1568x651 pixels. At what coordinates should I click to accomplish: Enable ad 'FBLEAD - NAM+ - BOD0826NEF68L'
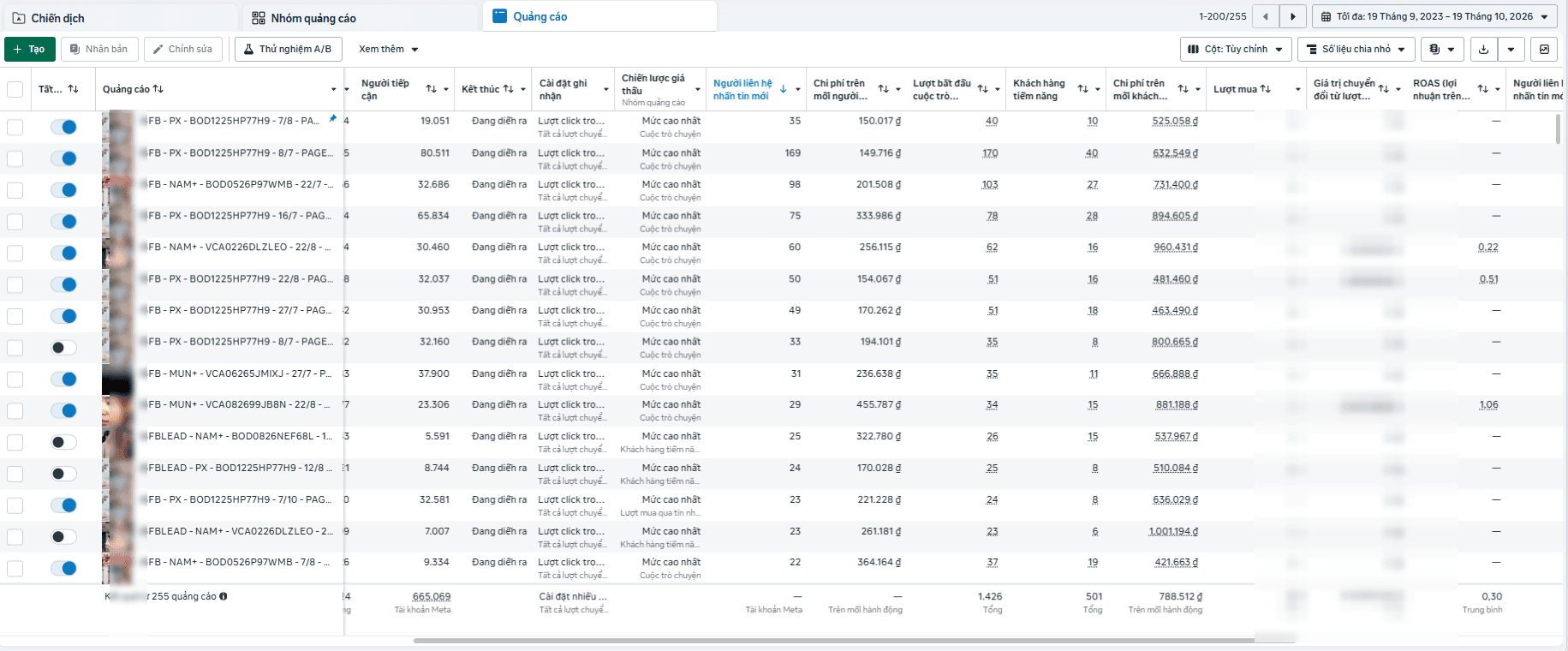63,442
